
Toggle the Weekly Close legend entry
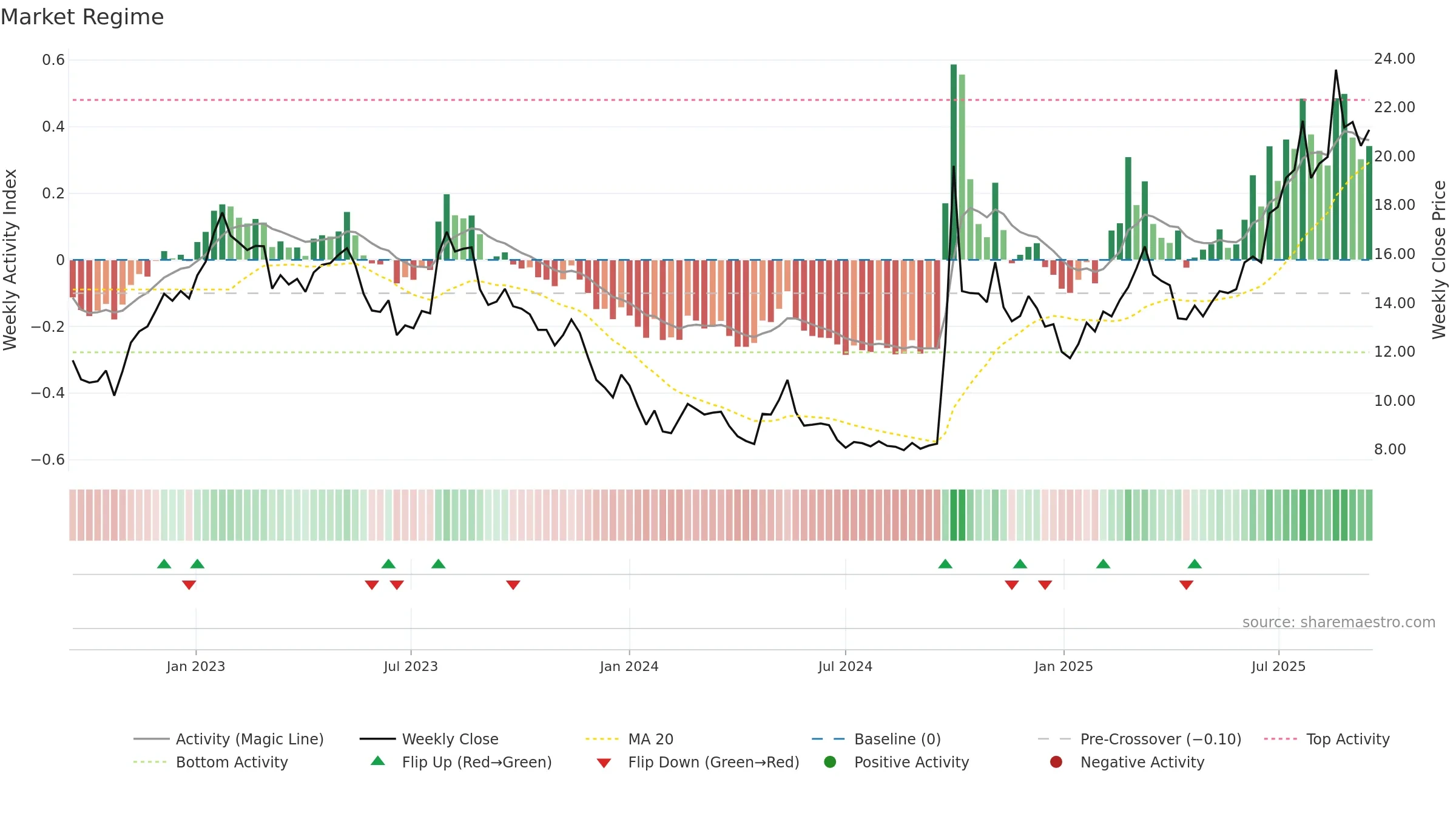click(429, 739)
